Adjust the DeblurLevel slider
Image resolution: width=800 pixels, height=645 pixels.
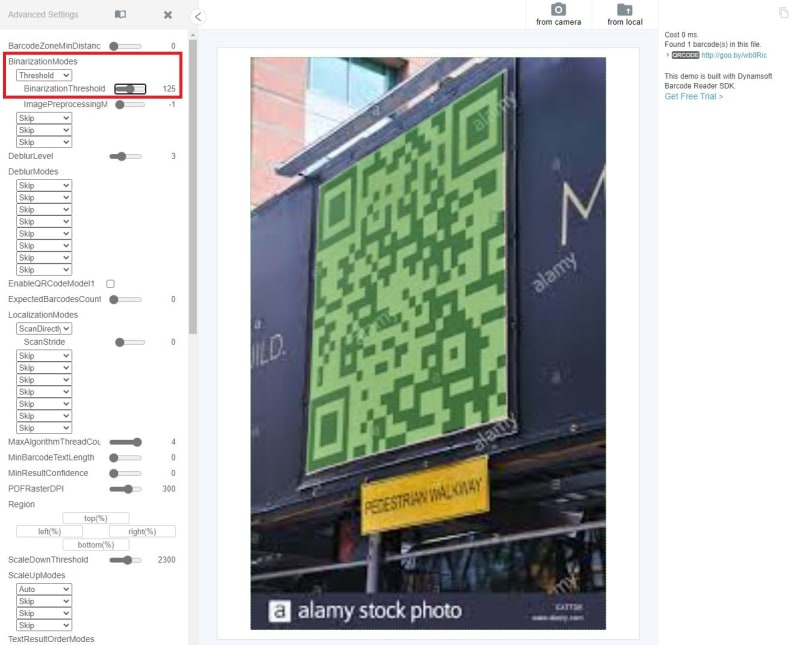click(126, 156)
